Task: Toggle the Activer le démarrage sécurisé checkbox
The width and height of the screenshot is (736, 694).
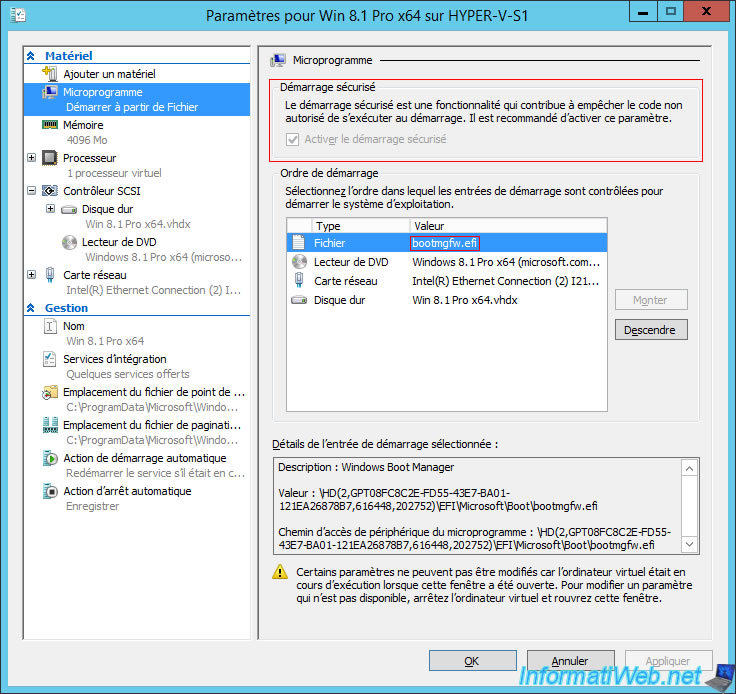Action: click(x=292, y=139)
